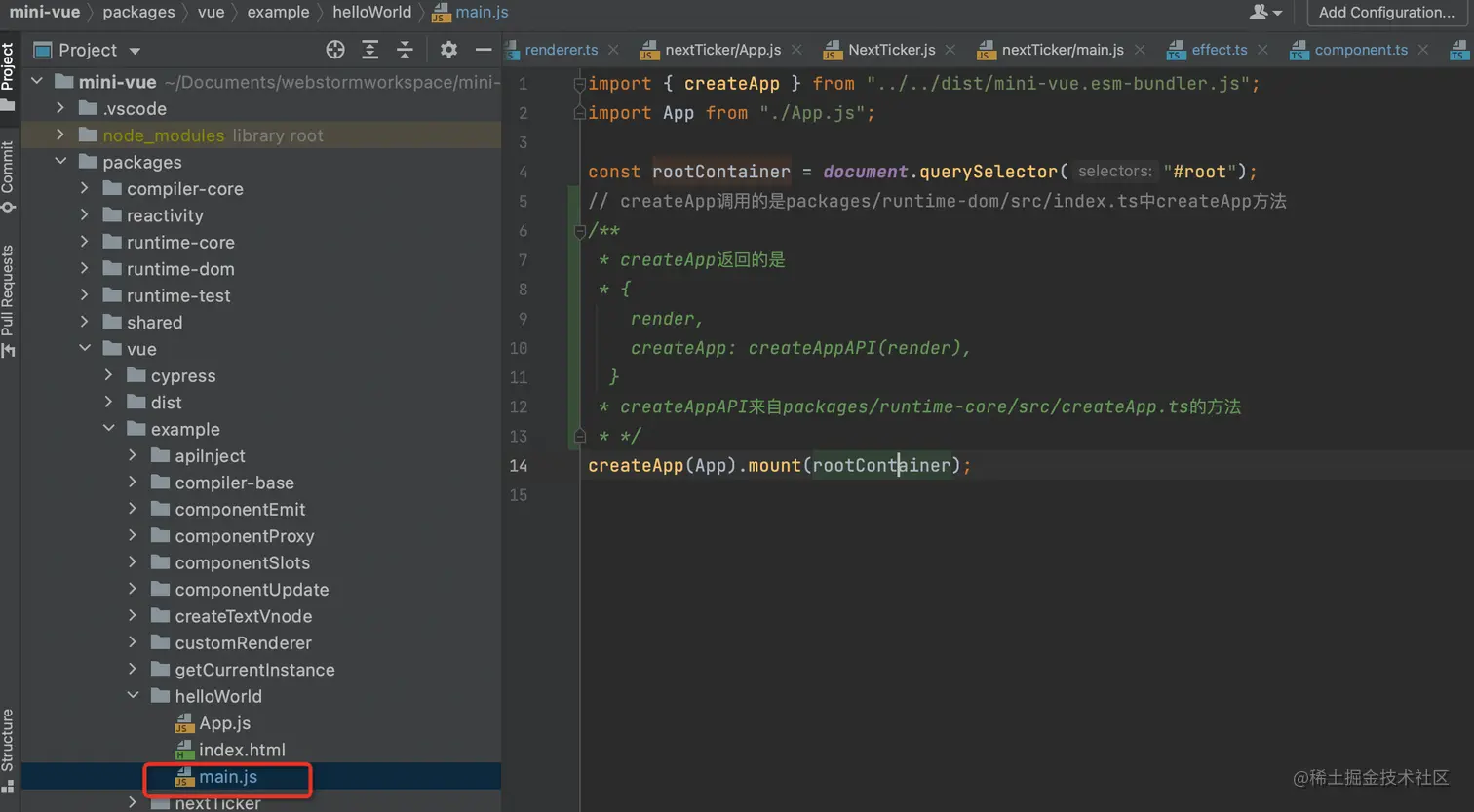Viewport: 1474px width, 812px height.
Task: Collapse the helloWorld folder arrow
Action: point(134,696)
